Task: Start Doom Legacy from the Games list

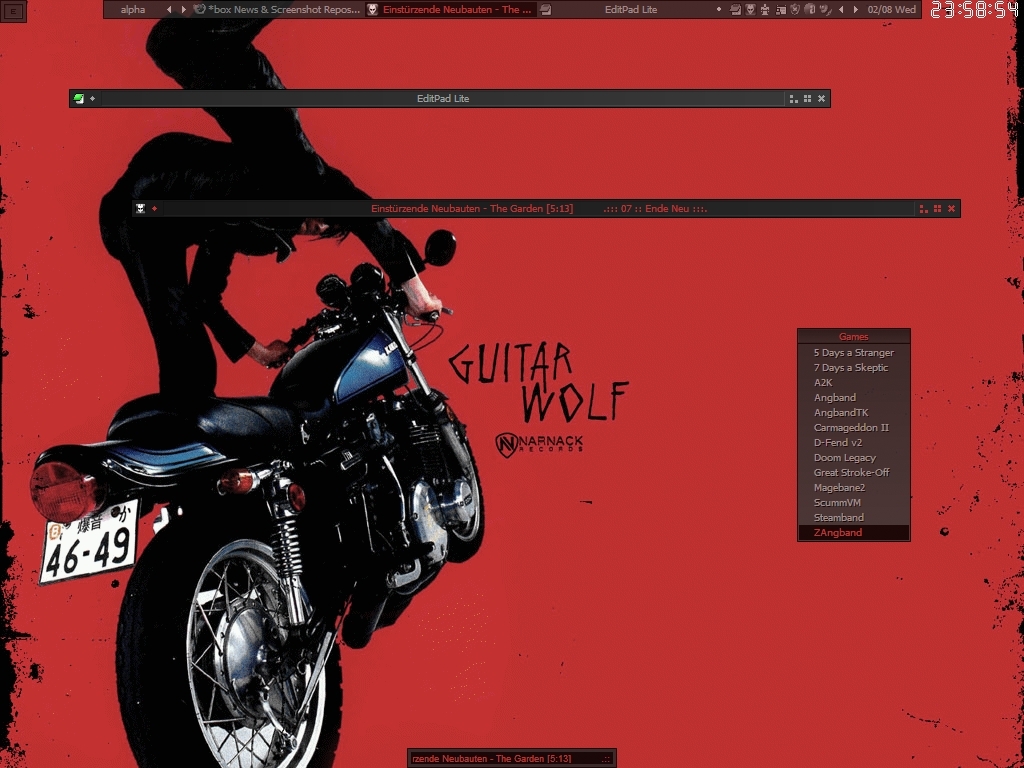Action: (844, 458)
